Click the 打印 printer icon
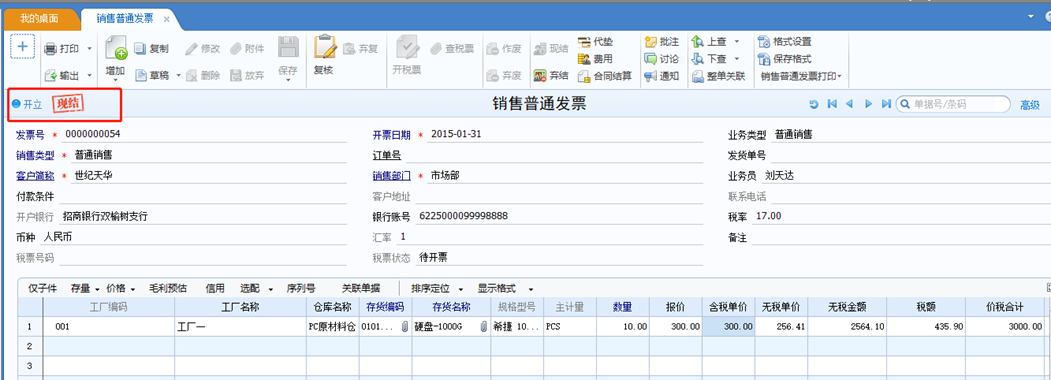 tap(51, 49)
